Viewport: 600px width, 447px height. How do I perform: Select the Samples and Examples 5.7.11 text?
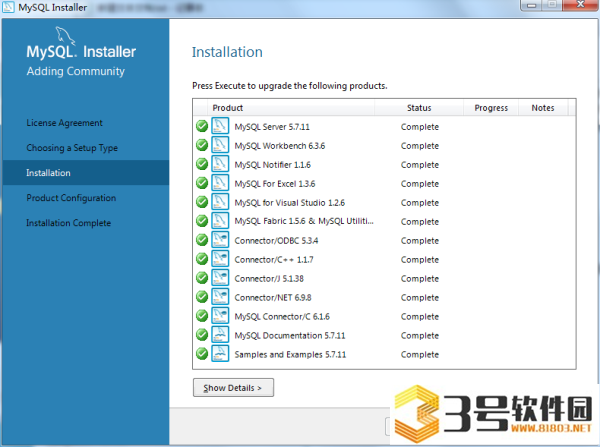[290, 355]
